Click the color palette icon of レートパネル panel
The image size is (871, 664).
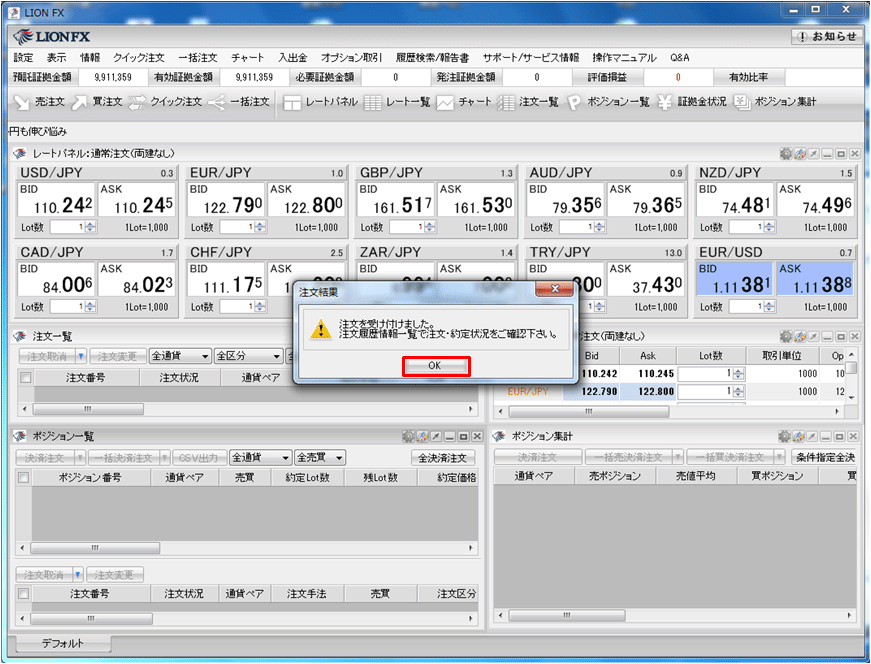[800, 154]
